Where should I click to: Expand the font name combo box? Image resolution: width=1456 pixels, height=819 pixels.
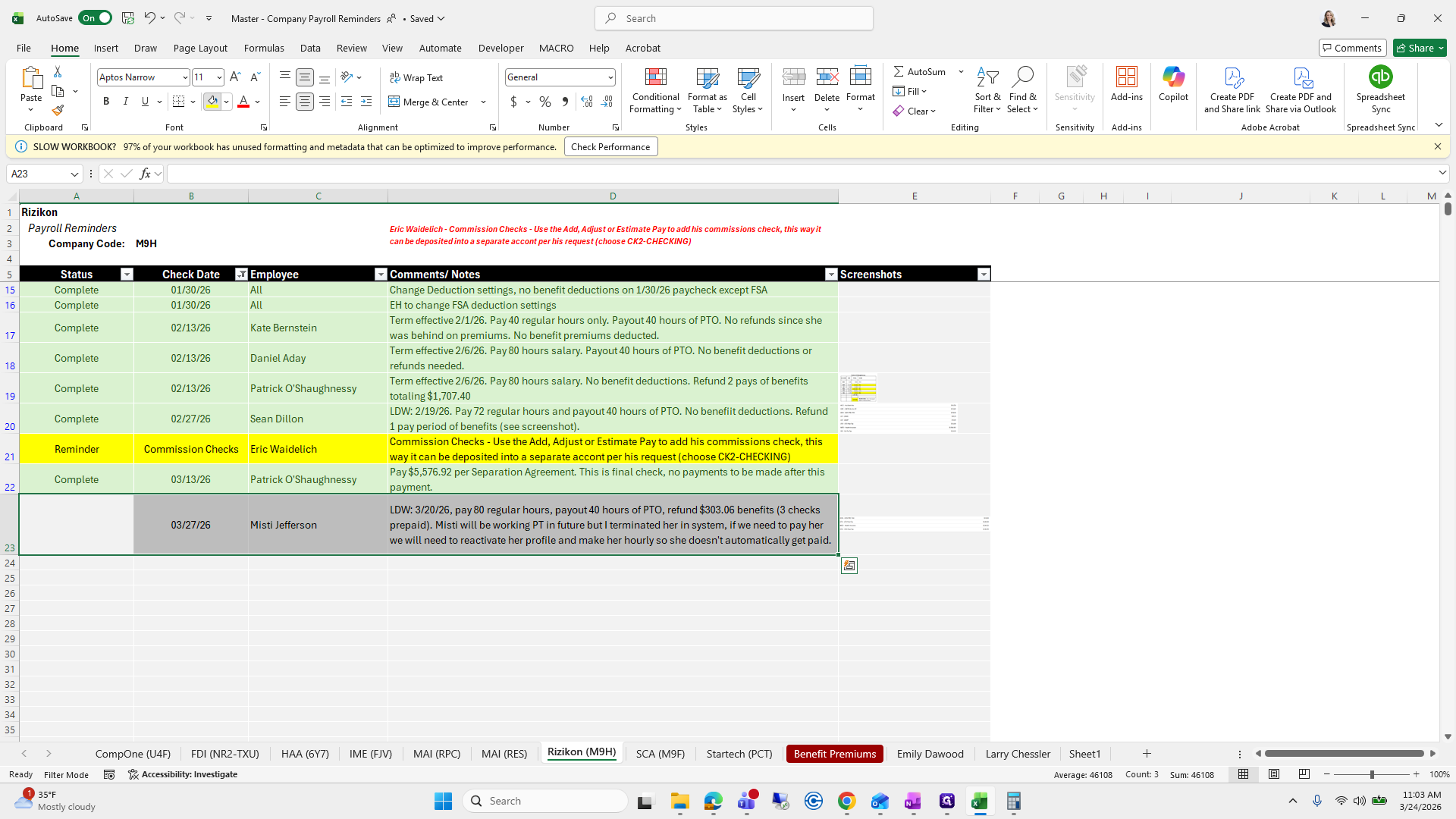(184, 77)
